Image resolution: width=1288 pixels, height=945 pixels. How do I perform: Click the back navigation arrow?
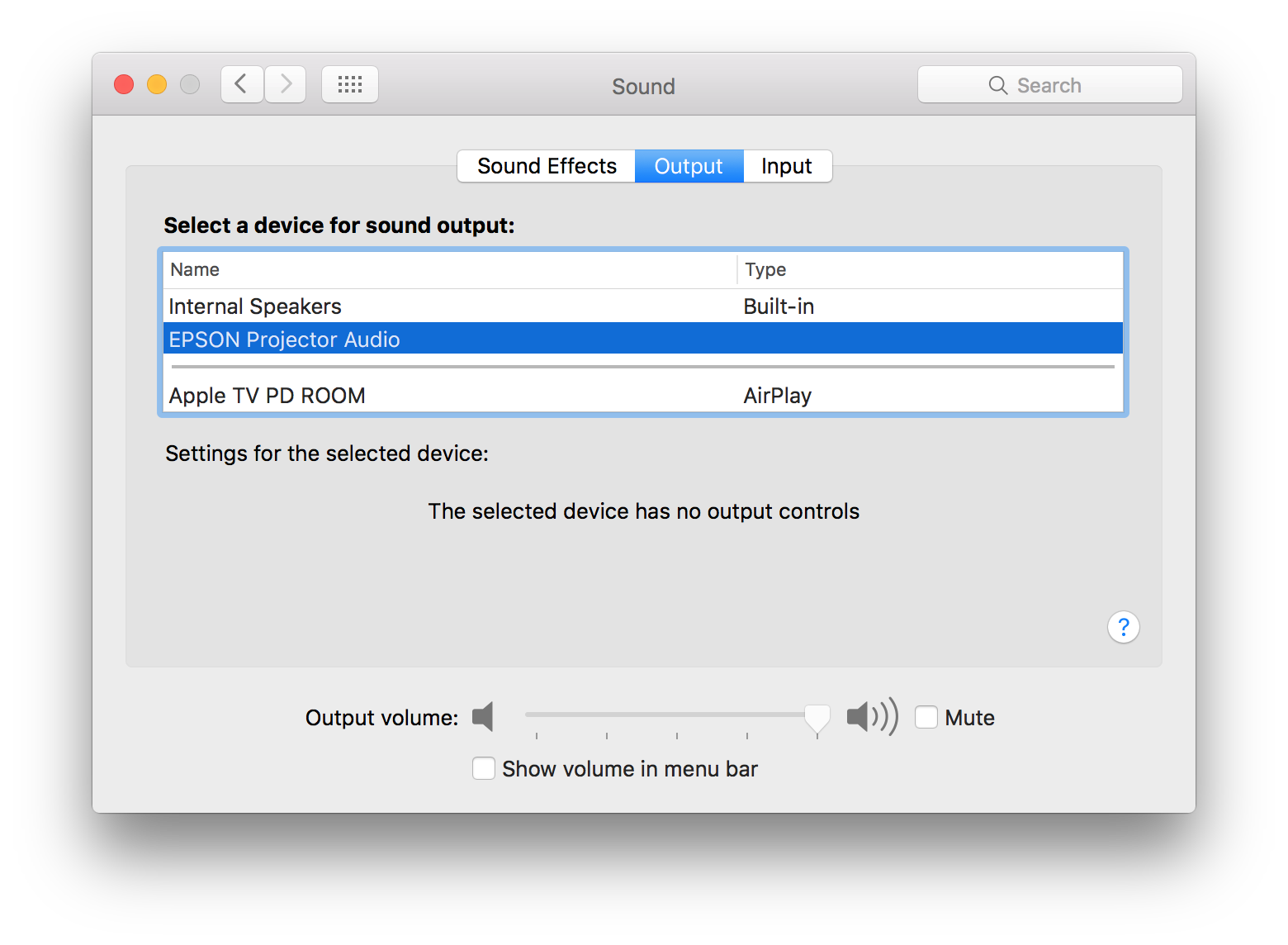tap(242, 84)
